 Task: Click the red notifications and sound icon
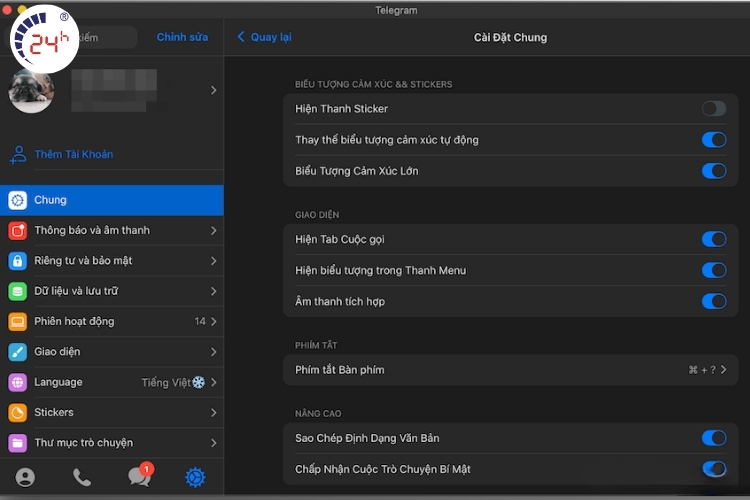coord(18,231)
